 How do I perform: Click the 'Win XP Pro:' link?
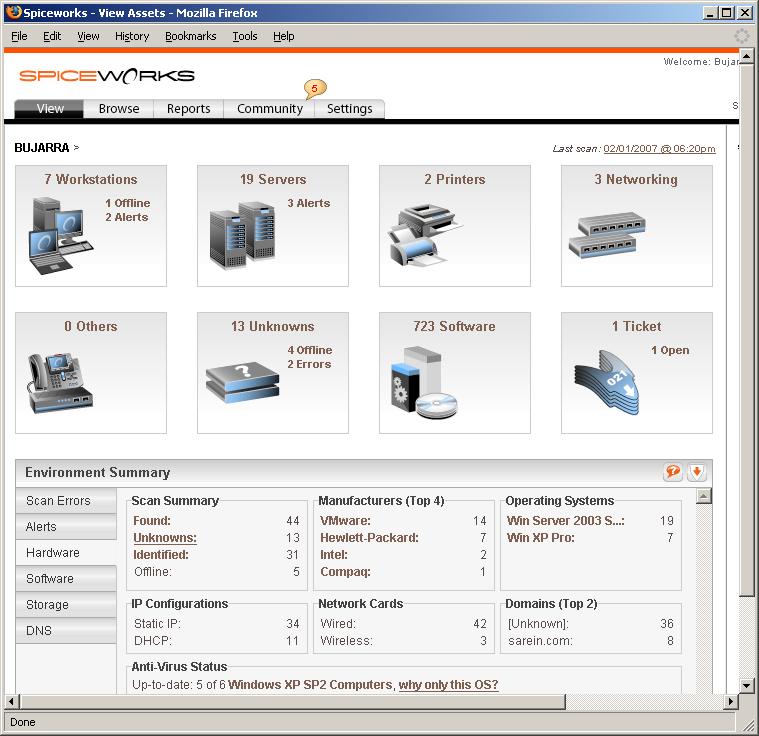(x=540, y=537)
